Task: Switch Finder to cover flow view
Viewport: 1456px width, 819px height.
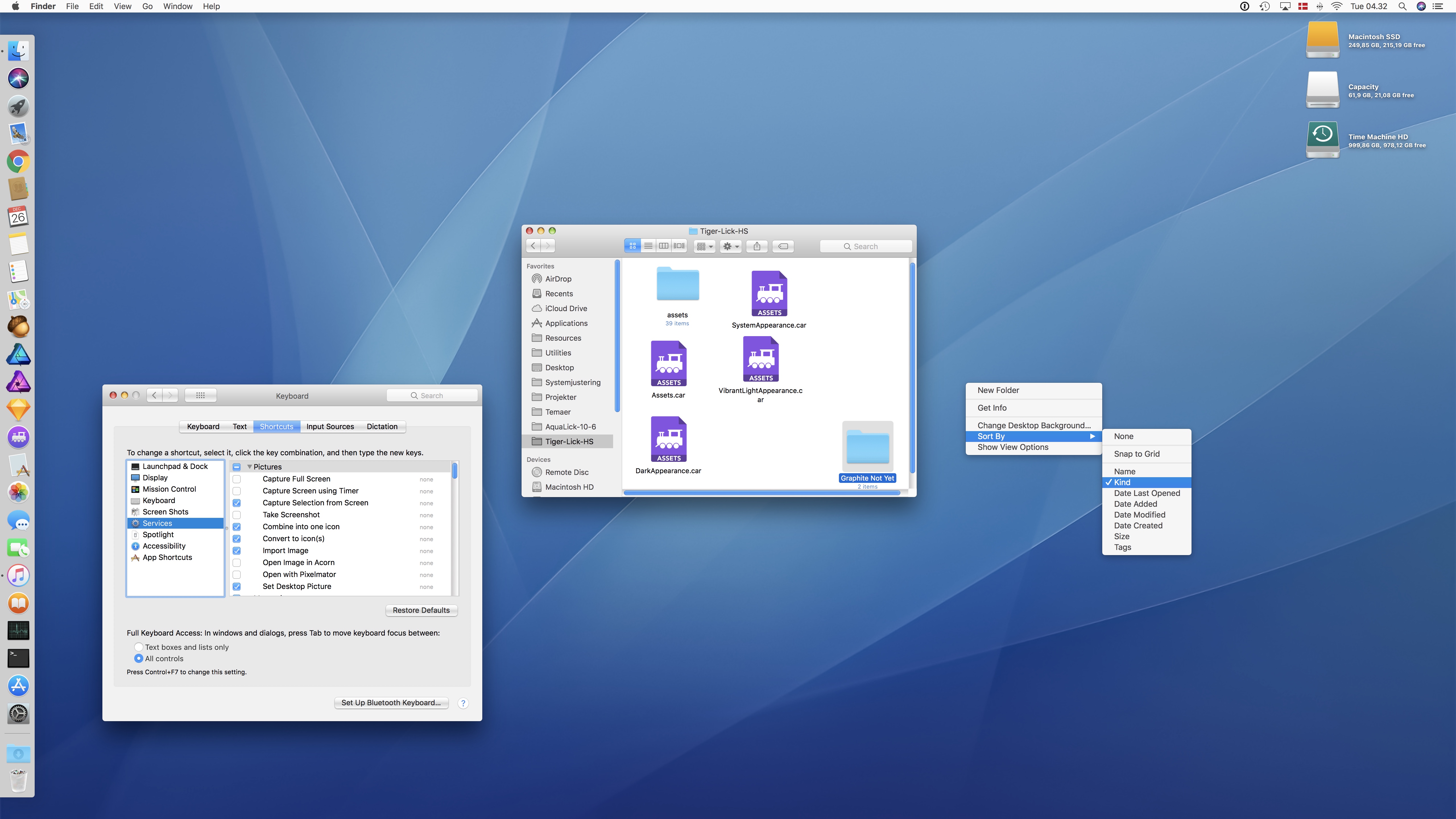Action: coord(679,246)
